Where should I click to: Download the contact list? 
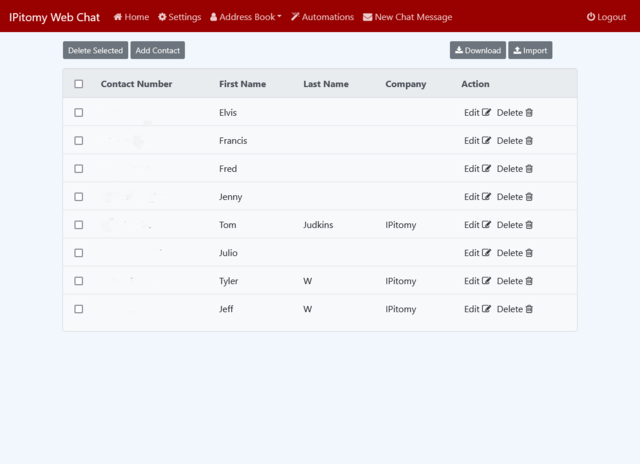[x=477, y=50]
